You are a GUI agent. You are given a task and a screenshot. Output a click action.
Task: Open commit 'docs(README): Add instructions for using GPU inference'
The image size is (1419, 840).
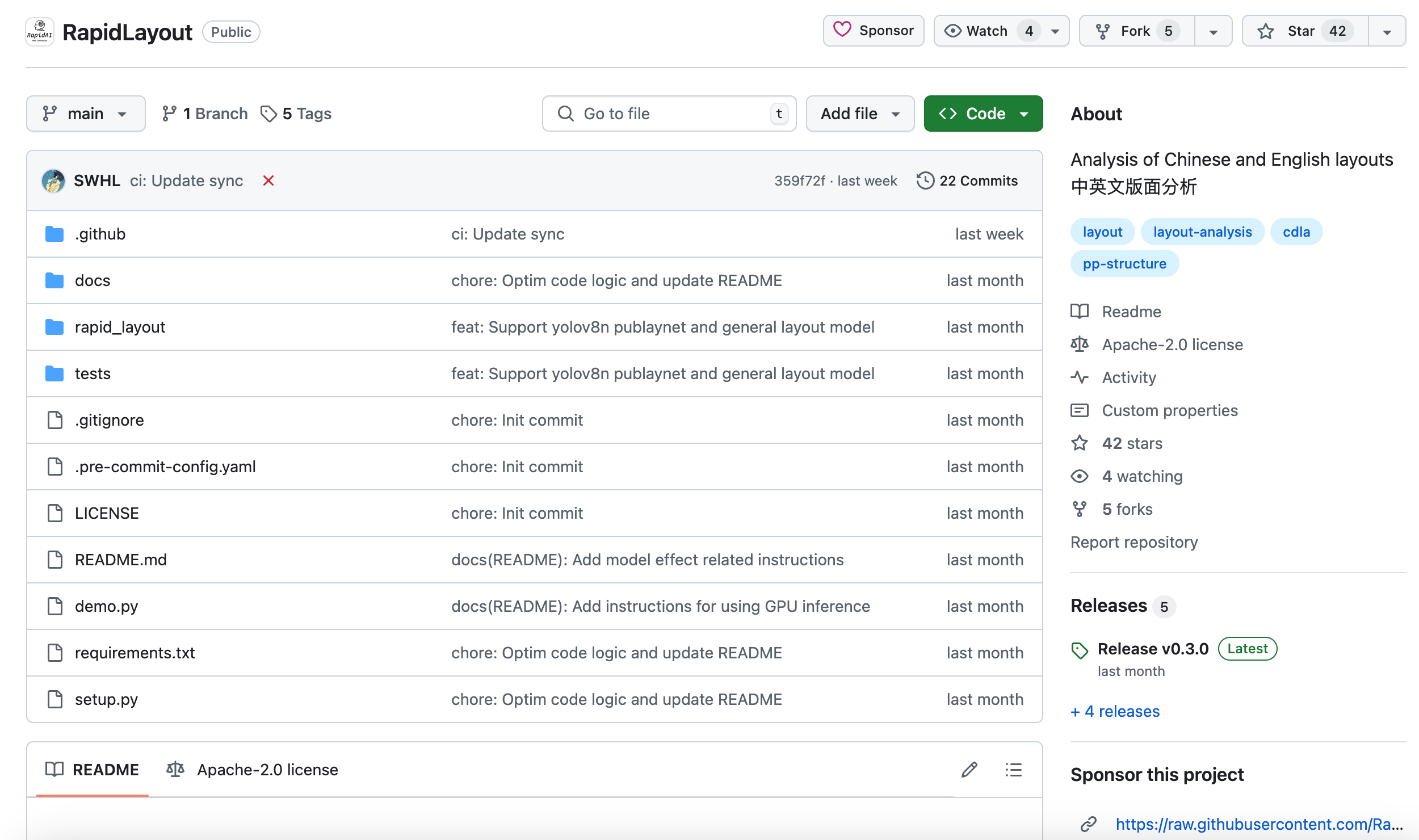[x=660, y=606]
